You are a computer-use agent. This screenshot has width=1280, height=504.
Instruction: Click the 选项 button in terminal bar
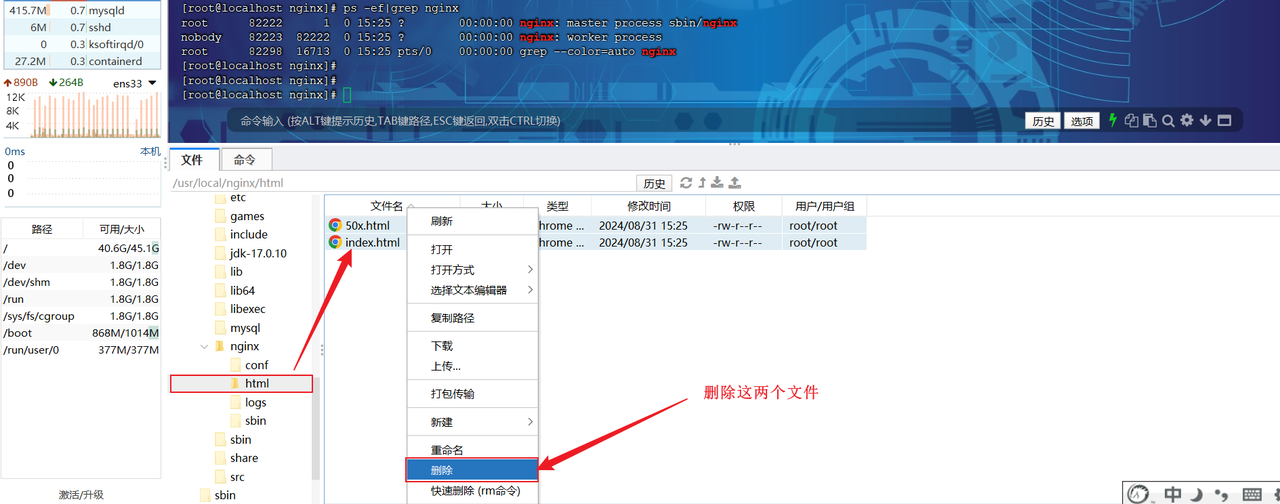coord(1082,121)
